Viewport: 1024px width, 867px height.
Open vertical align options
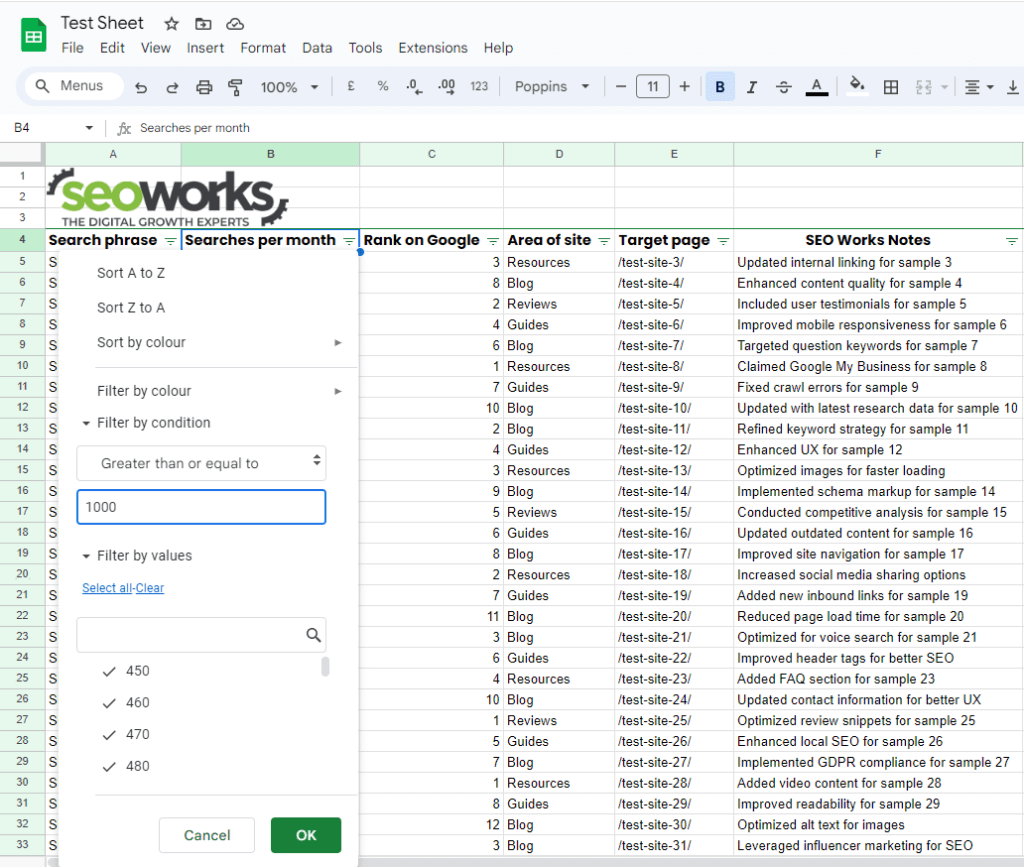pyautogui.click(x=1013, y=87)
